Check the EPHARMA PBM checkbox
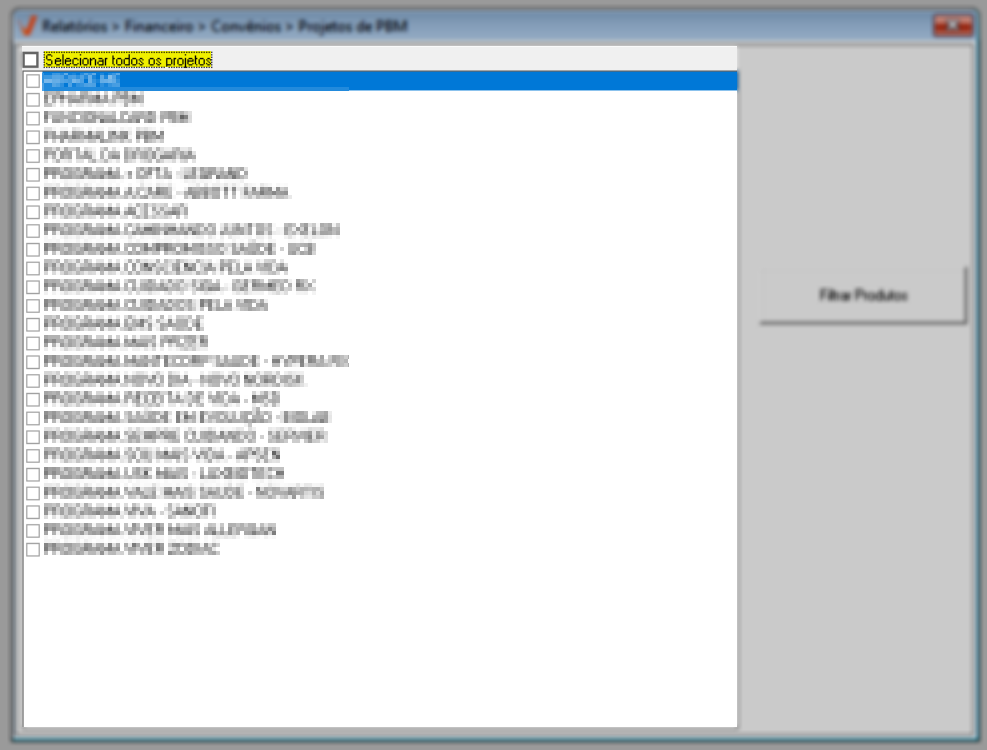 [33, 99]
